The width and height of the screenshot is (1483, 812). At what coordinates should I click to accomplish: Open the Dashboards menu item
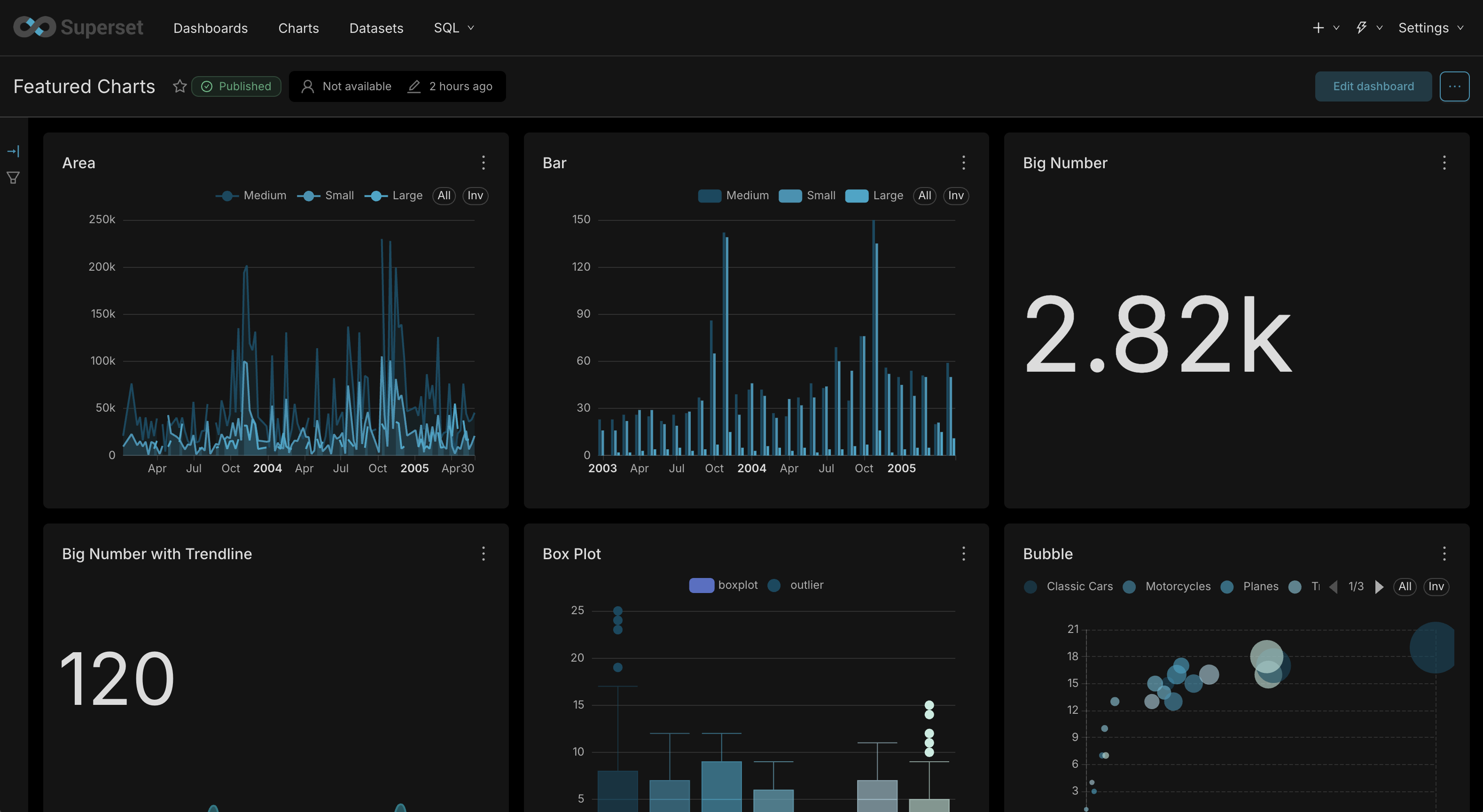pyautogui.click(x=210, y=28)
